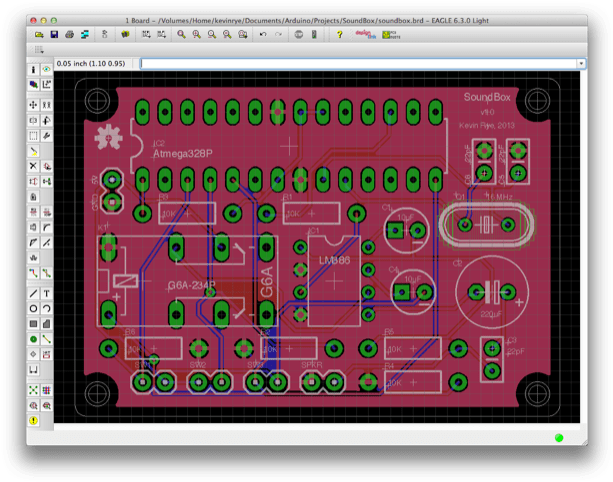Select the Delete X tool
613x482 pixels.
[33, 166]
